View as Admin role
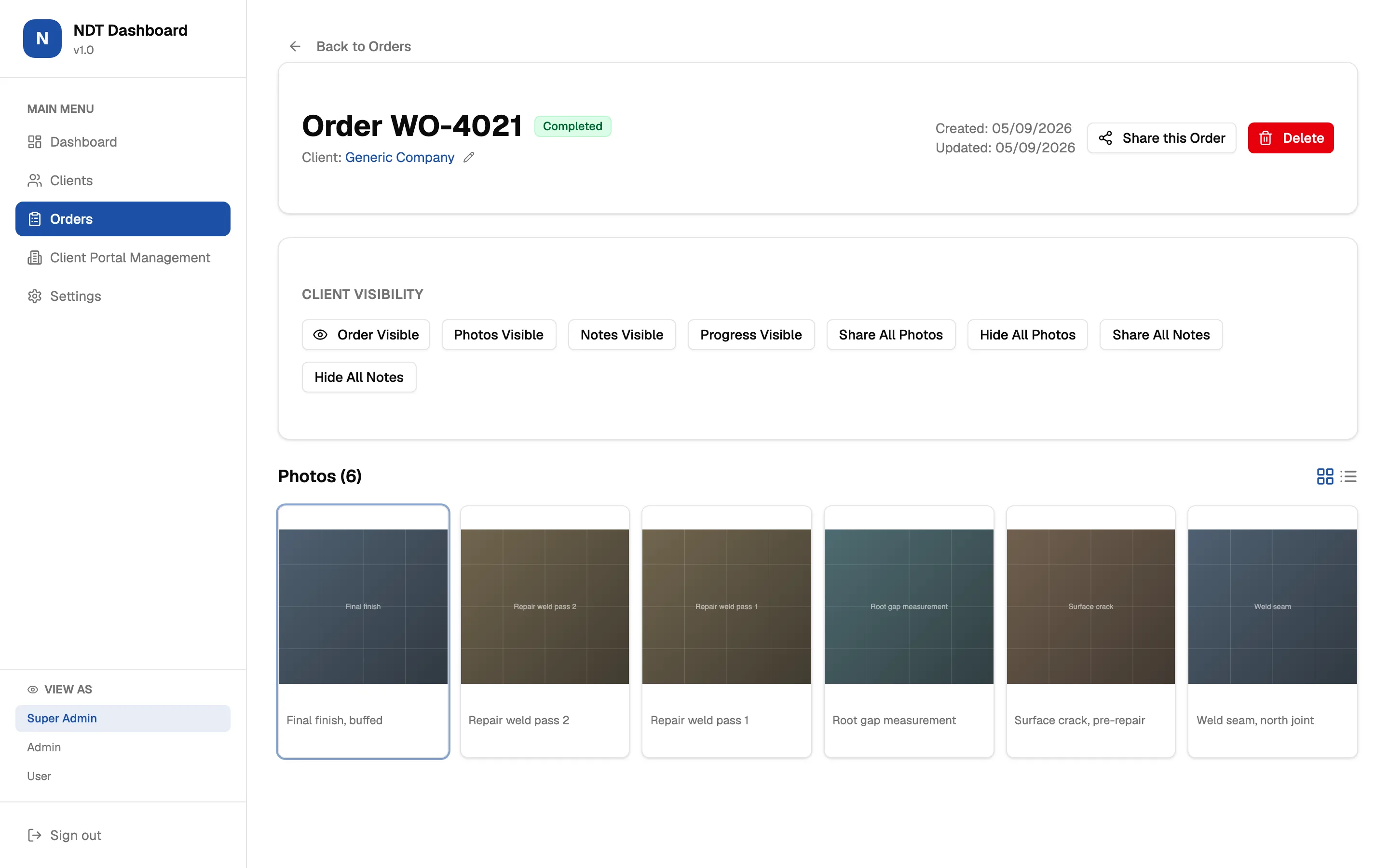The image size is (1389, 868). click(x=123, y=747)
